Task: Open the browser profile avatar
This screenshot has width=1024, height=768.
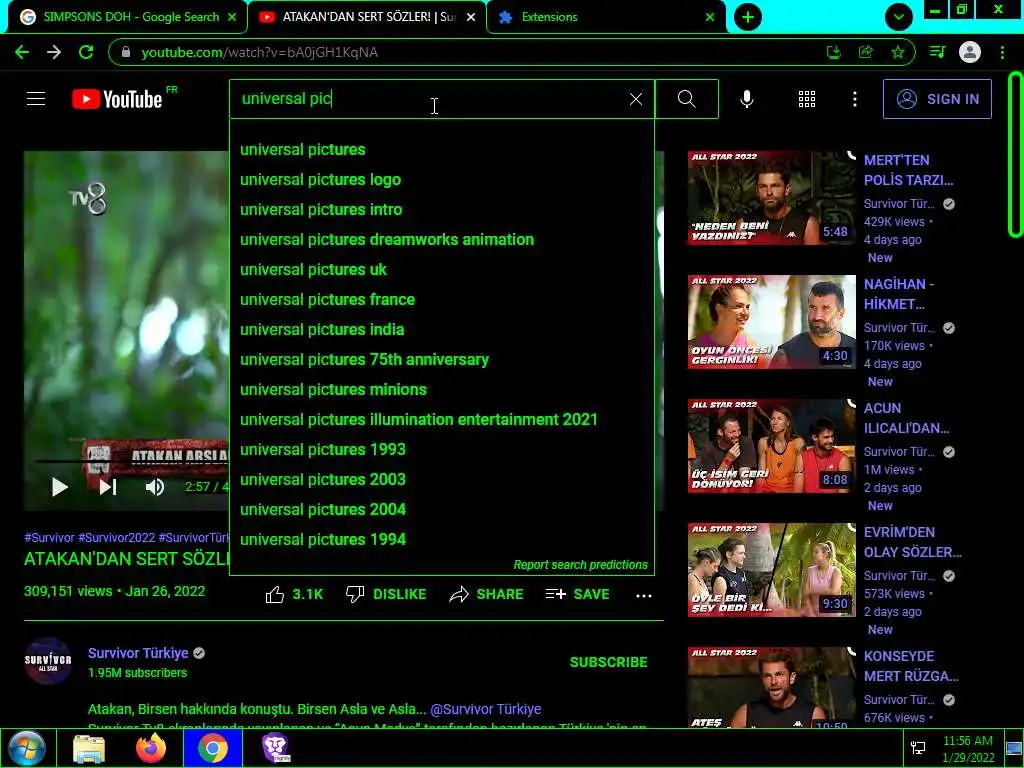Action: point(969,52)
